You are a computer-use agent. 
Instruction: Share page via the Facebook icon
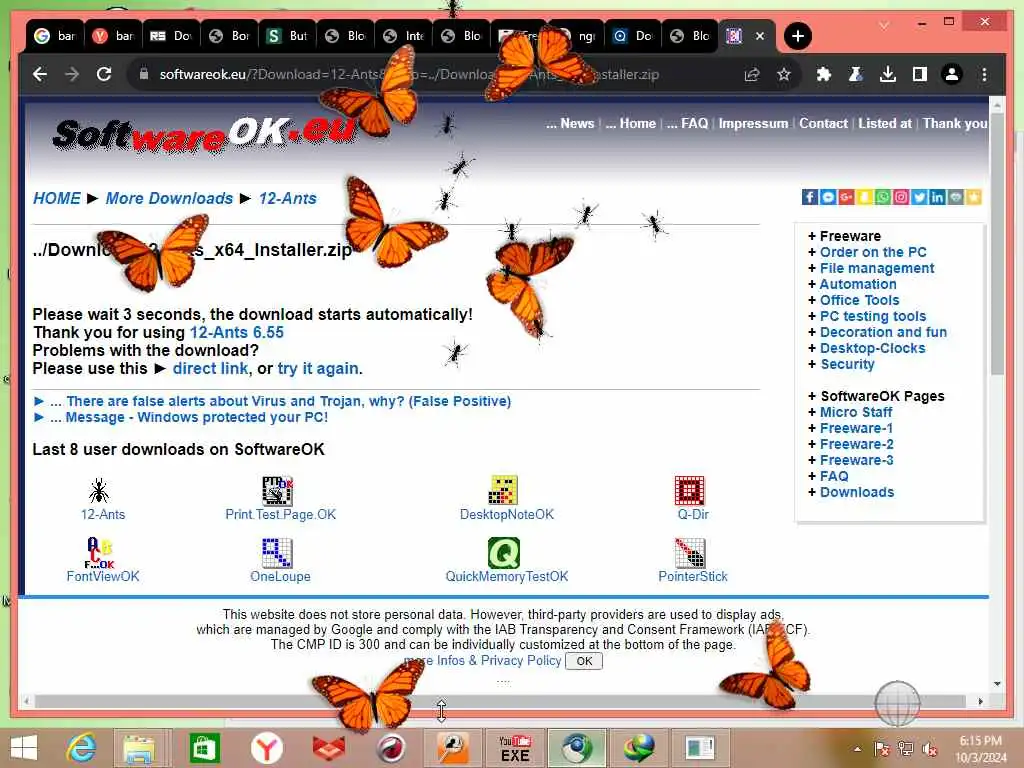[x=810, y=197]
